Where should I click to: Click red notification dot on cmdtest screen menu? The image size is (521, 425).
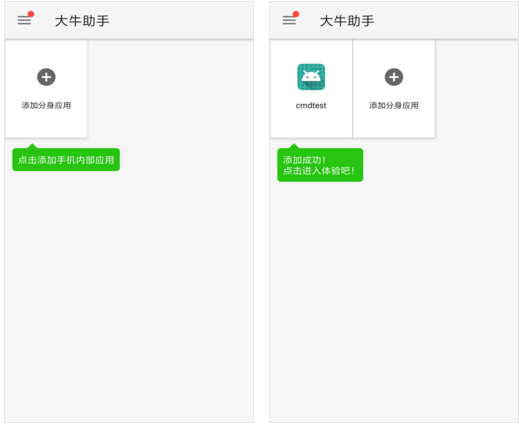point(296,14)
